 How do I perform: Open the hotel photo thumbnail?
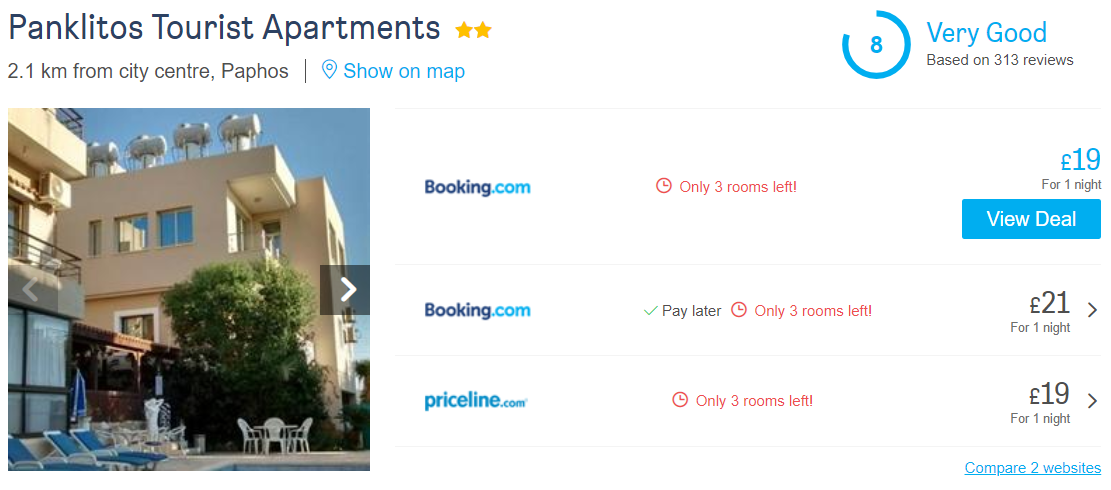pyautogui.click(x=189, y=290)
